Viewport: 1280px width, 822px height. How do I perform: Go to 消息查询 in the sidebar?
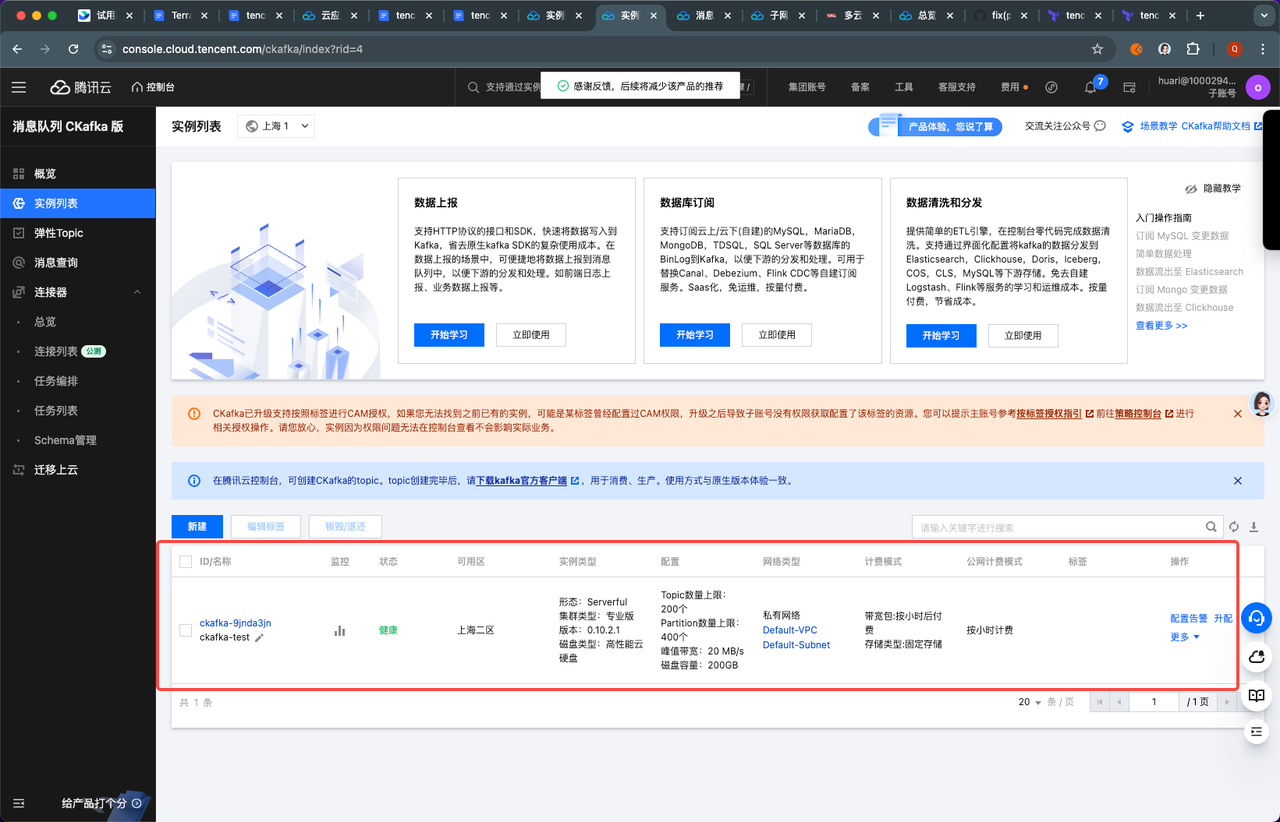78,262
